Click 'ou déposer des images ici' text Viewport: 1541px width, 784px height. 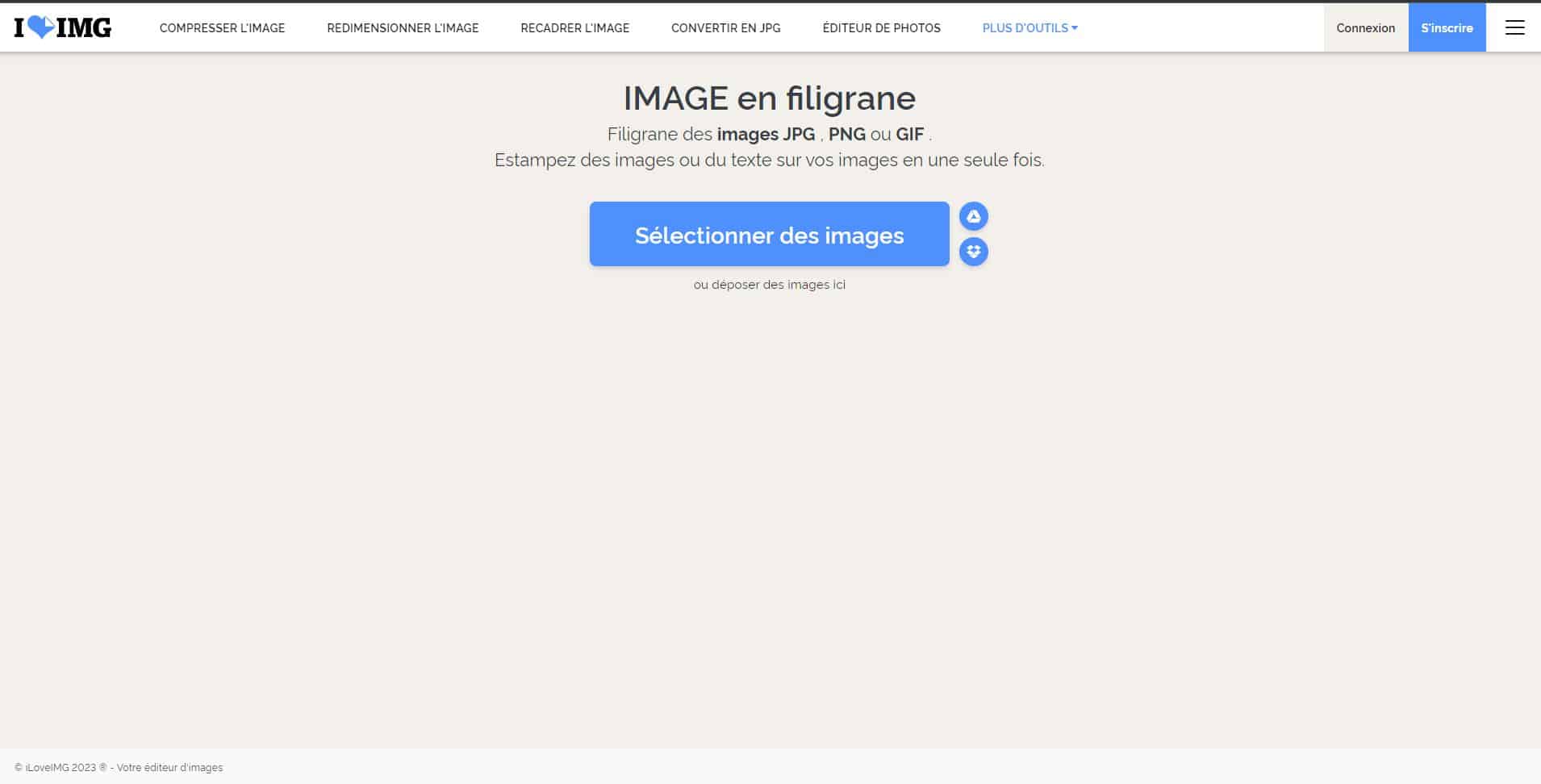click(770, 284)
